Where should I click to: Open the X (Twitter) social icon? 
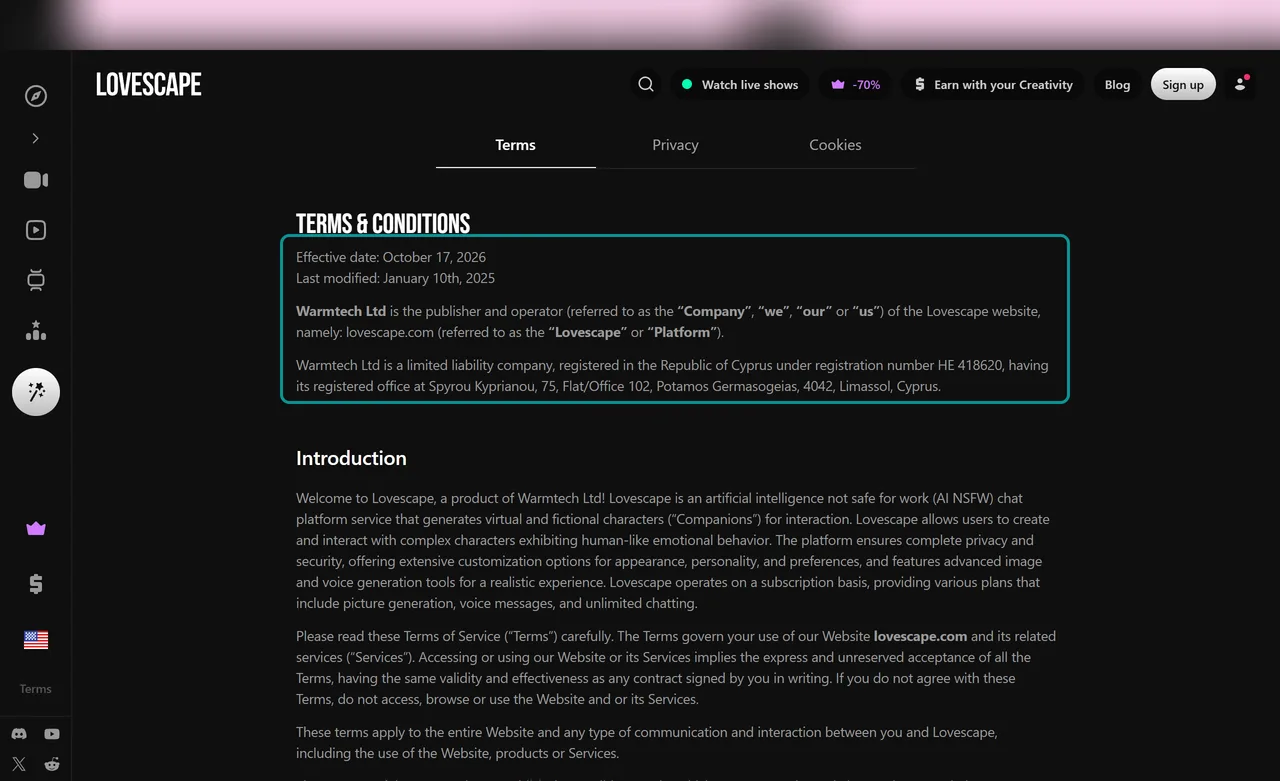(x=19, y=764)
